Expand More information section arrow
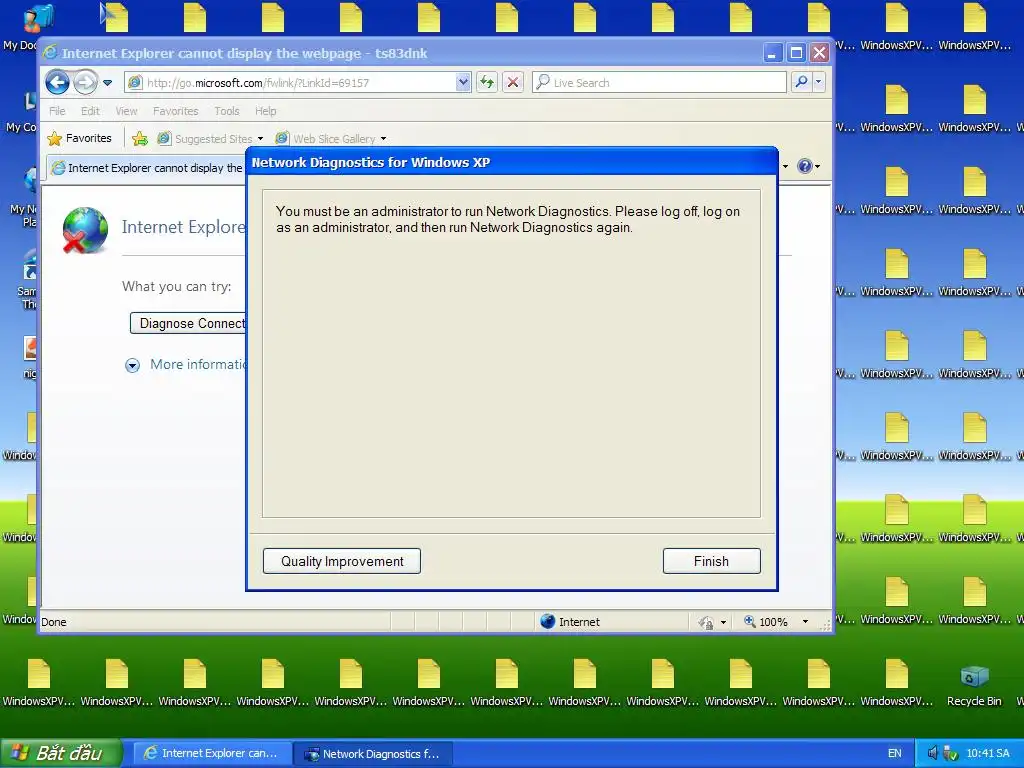 132,365
